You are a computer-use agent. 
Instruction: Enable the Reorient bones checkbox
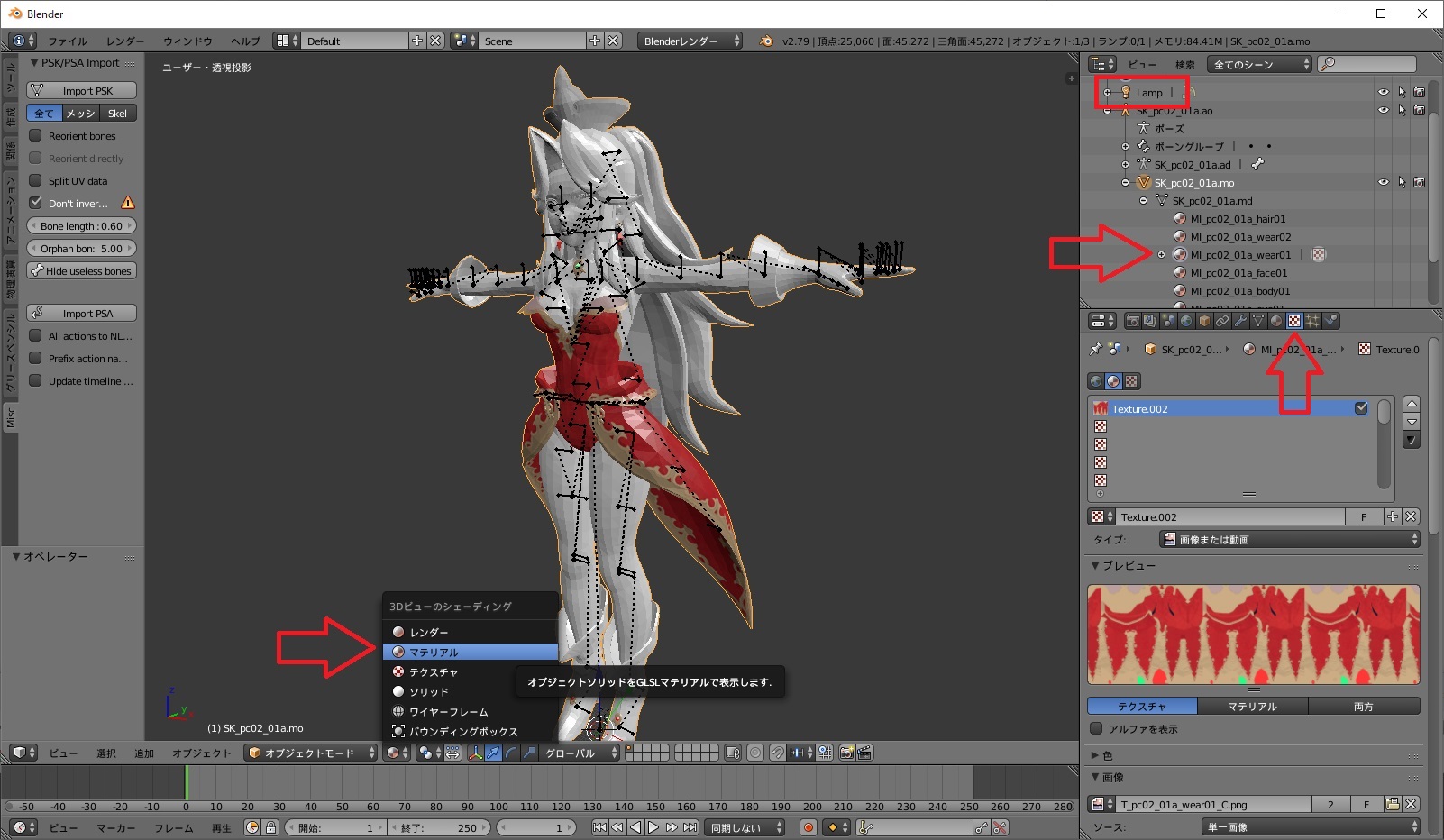tap(36, 135)
